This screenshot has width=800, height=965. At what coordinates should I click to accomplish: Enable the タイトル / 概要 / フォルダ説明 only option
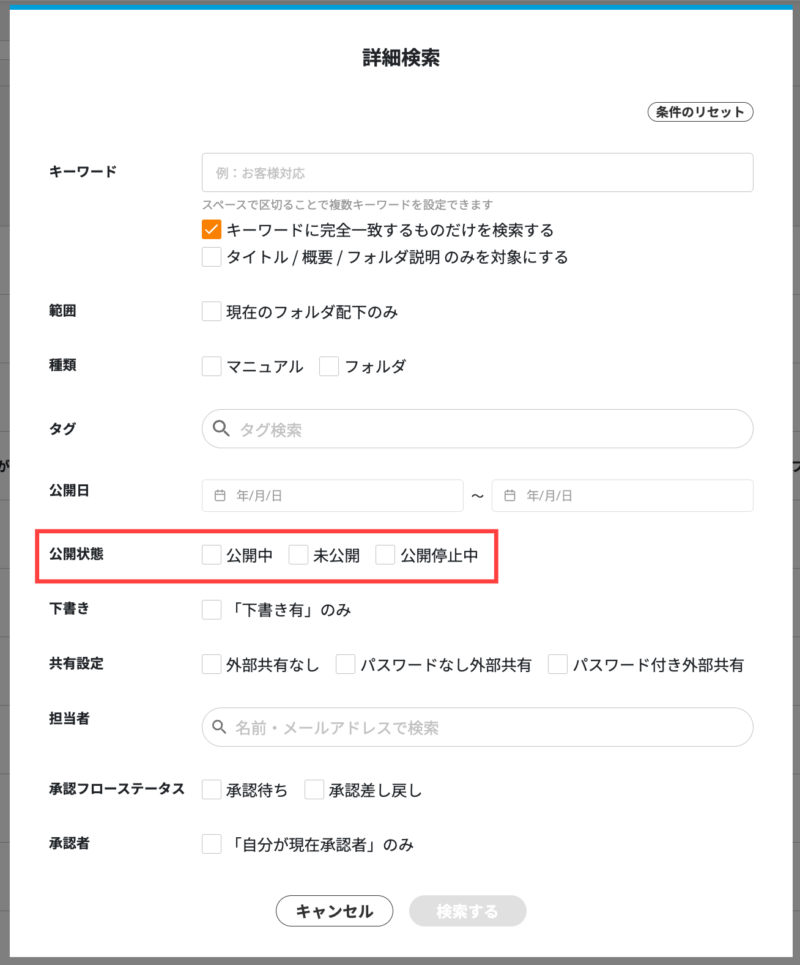pyautogui.click(x=211, y=256)
